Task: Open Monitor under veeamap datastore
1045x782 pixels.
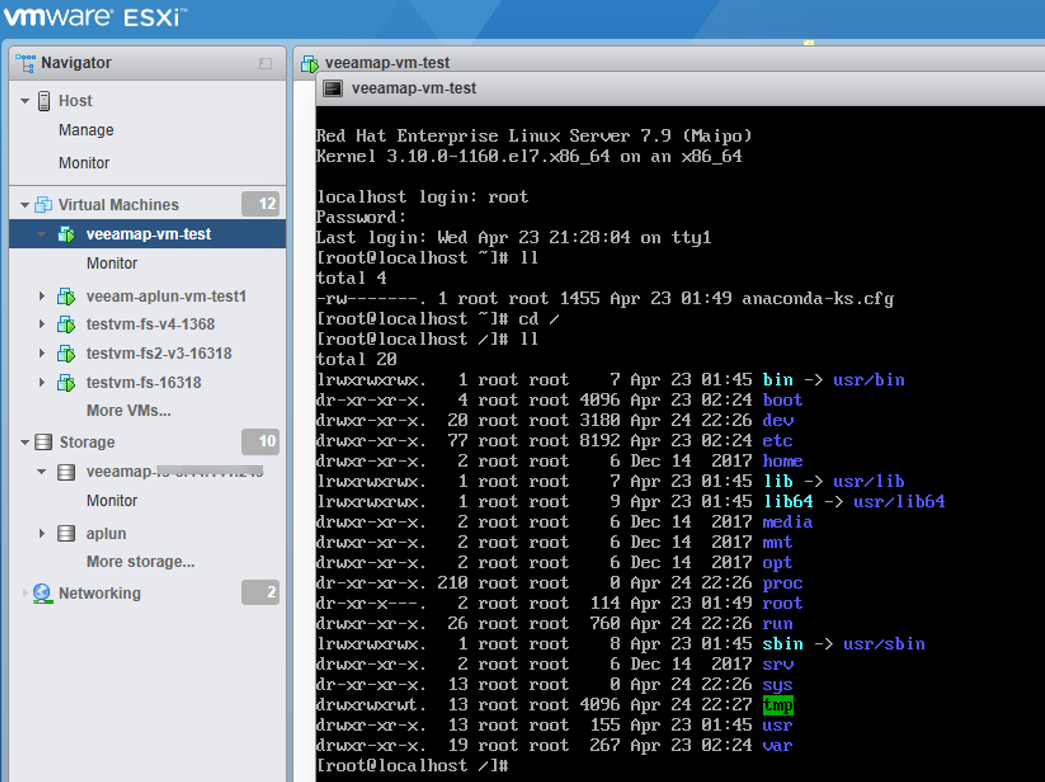Action: (x=112, y=501)
